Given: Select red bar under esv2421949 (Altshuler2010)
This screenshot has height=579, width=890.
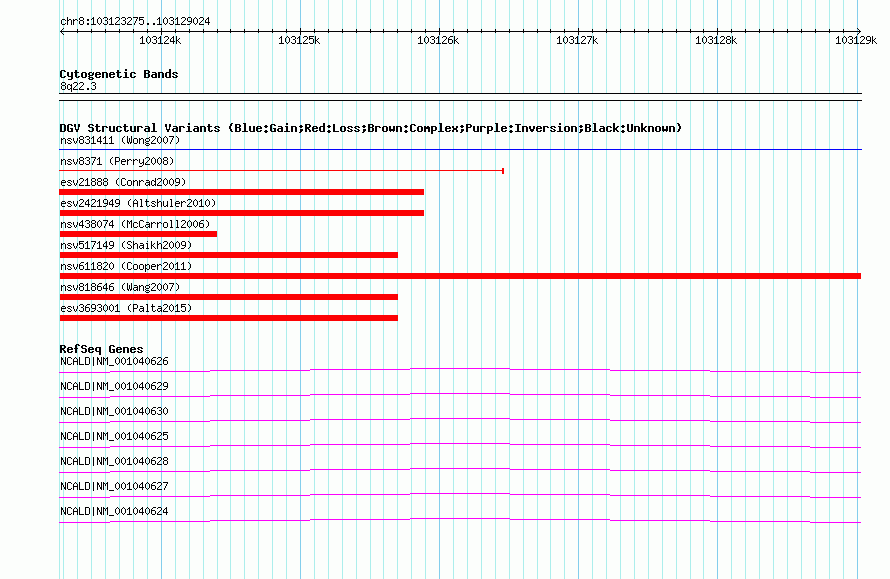Looking at the screenshot, I should click(x=242, y=213).
